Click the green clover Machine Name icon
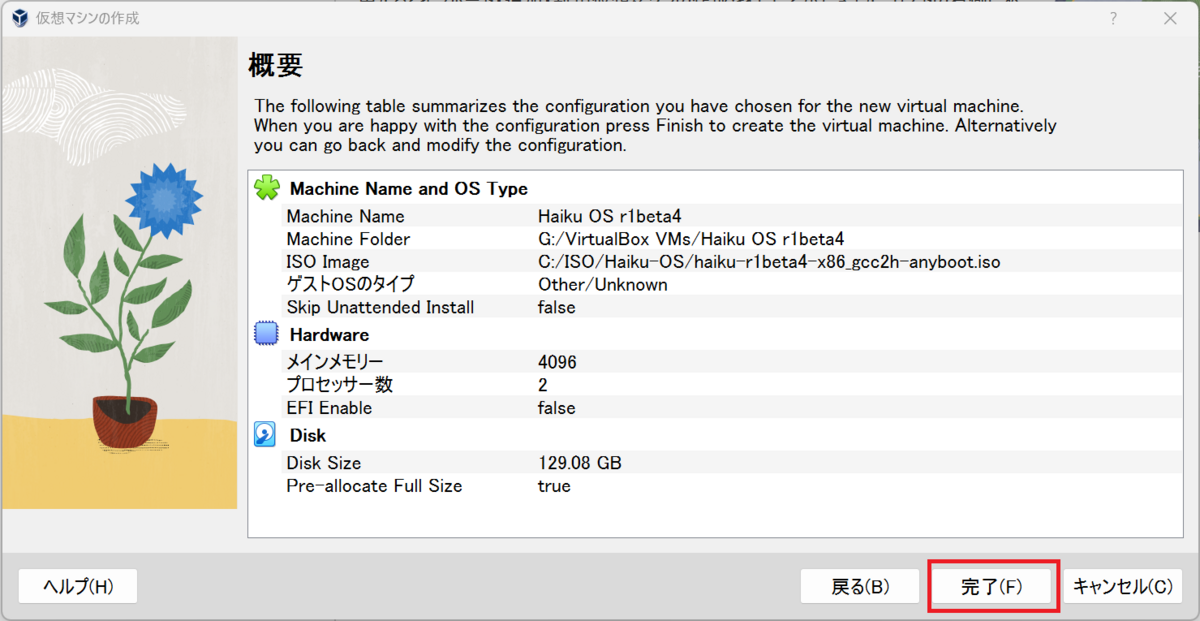Screen dimensions: 1200x621 tap(266, 188)
